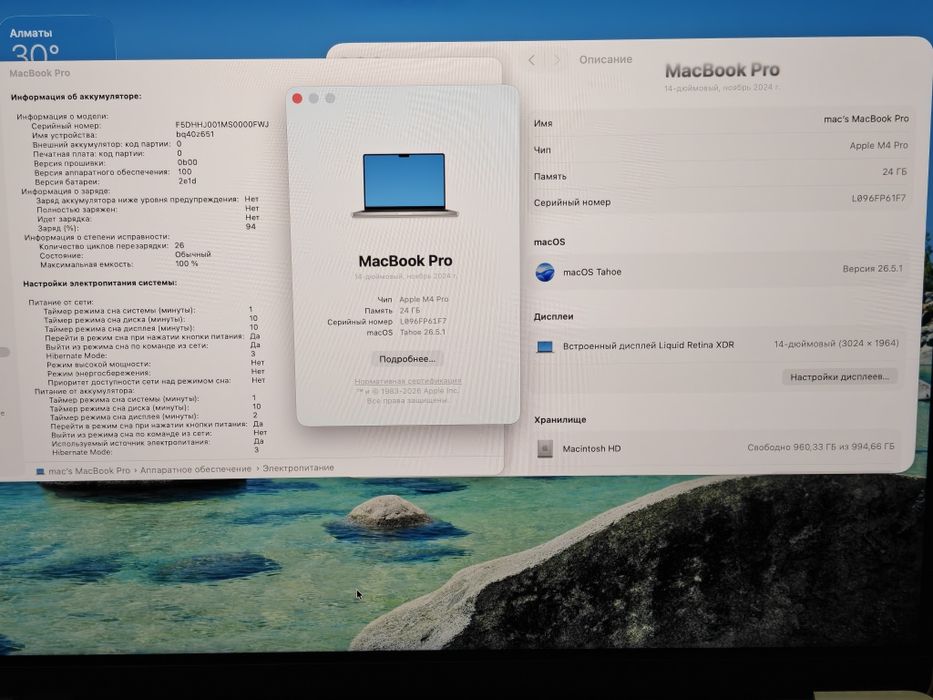The height and width of the screenshot is (700, 933).
Task: Select Аппаратное обеспечение in the path bar
Action: [x=196, y=470]
